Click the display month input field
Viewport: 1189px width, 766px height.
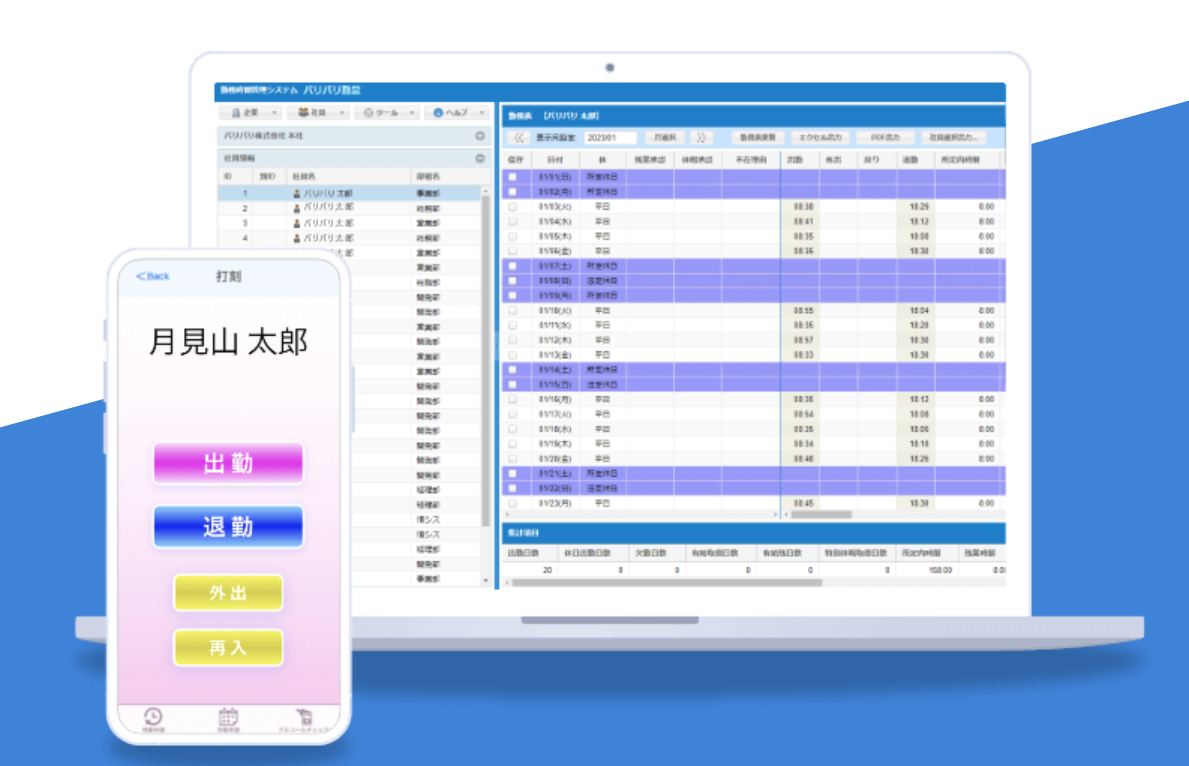click(610, 137)
